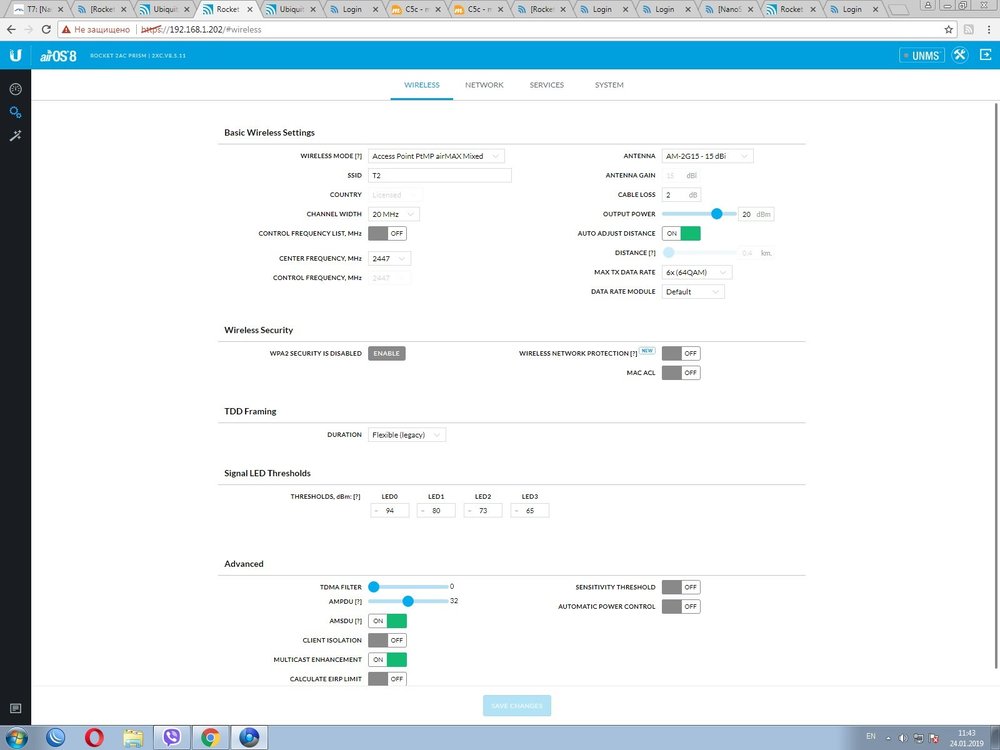Enable the Client Isolation toggle
1000x750 pixels.
click(x=387, y=640)
